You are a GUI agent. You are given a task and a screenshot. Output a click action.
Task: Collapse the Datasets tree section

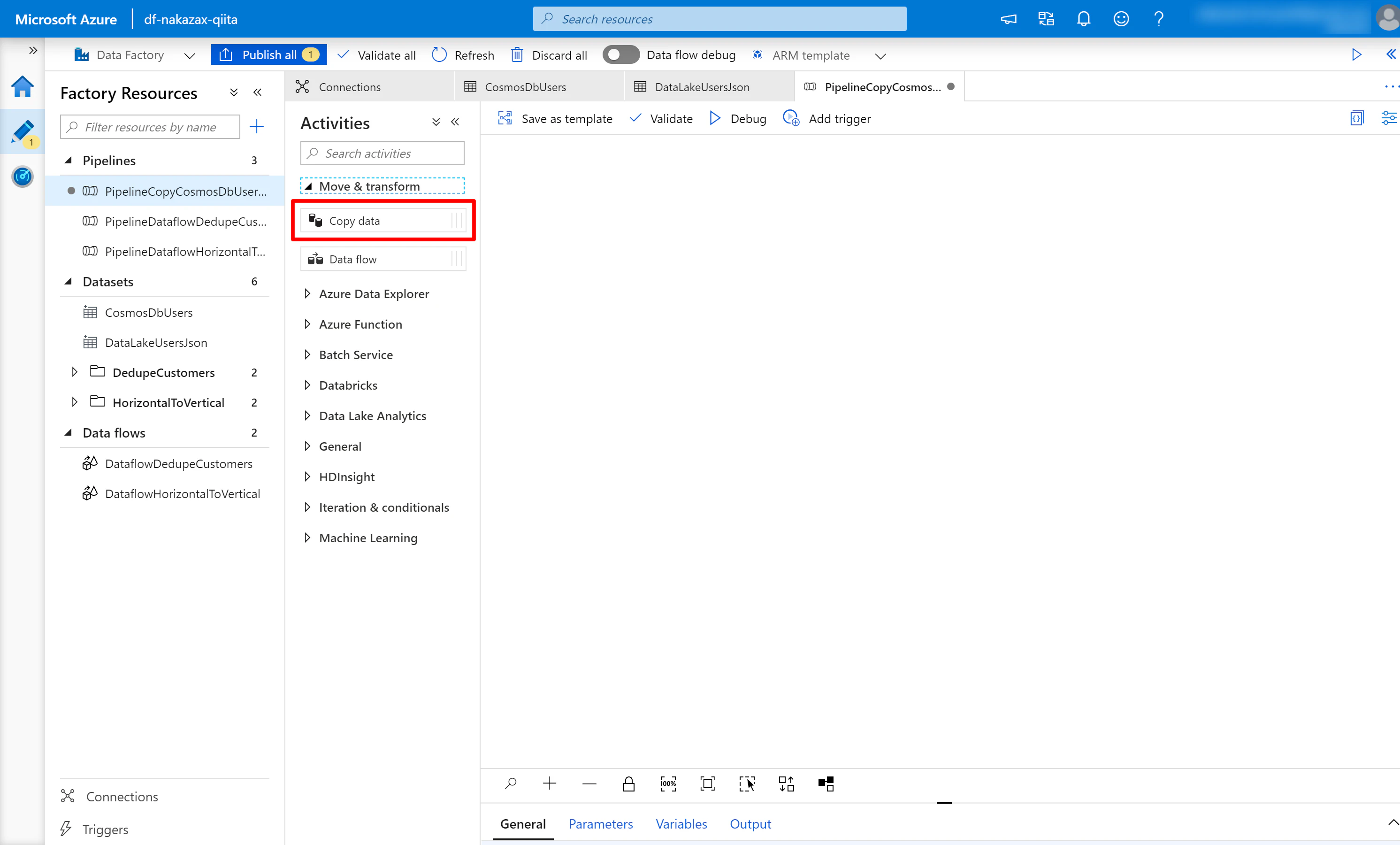coord(68,282)
